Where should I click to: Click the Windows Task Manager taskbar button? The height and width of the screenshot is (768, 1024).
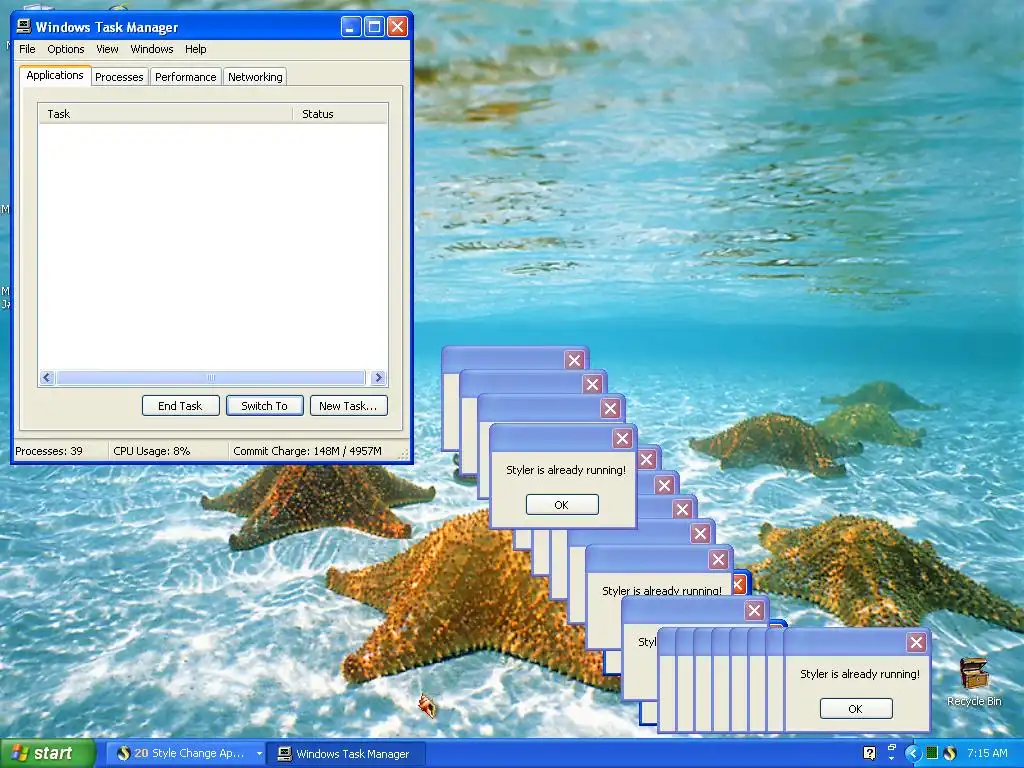(347, 754)
